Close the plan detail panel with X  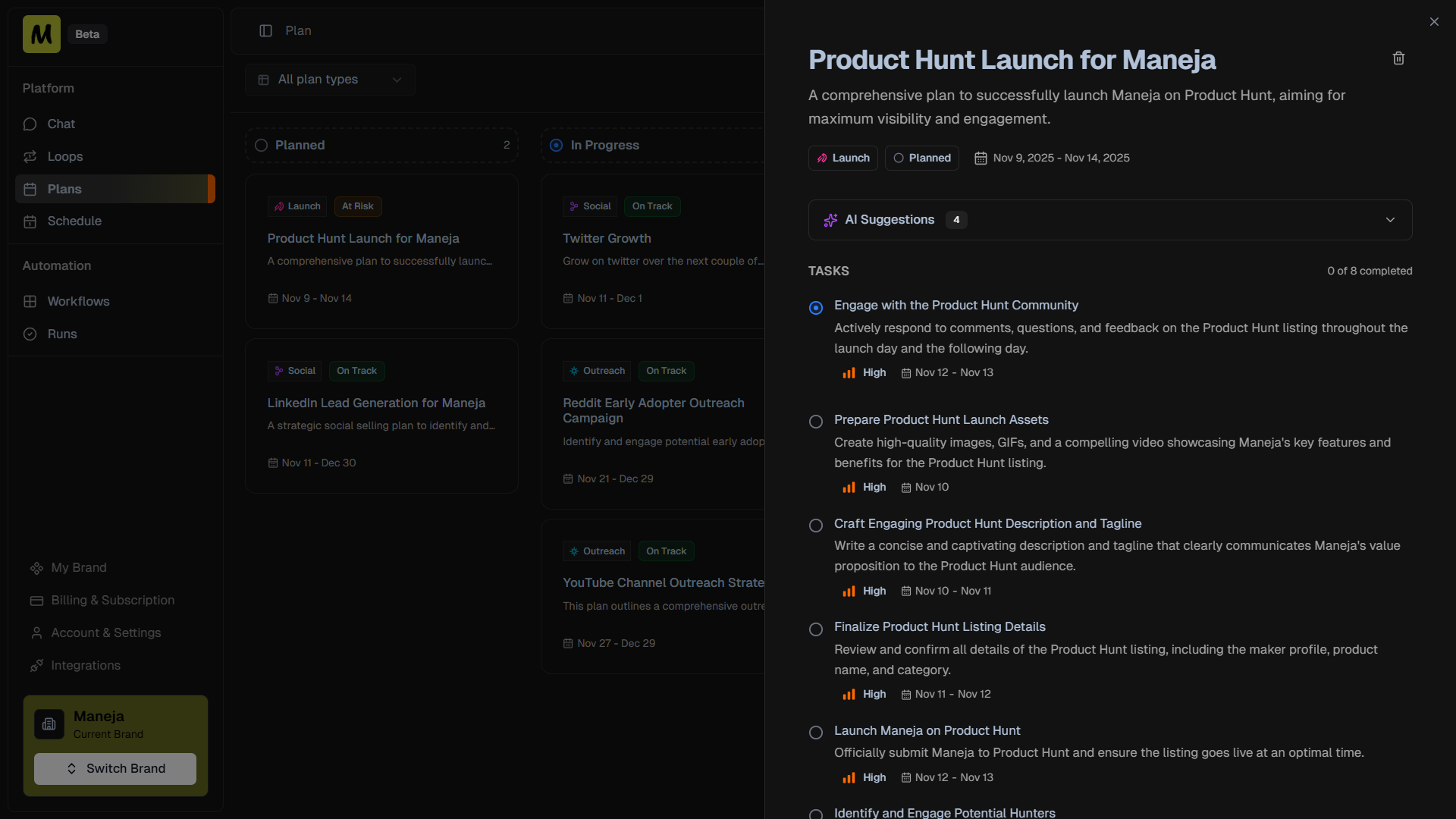pos(1434,22)
